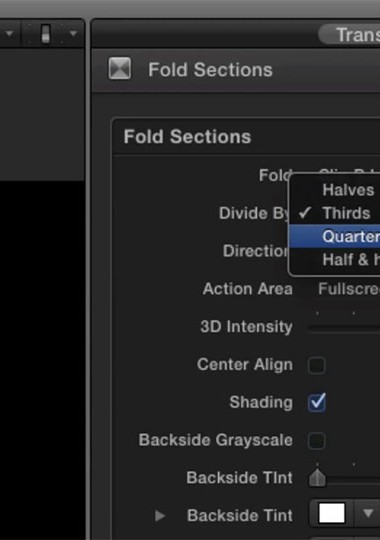
Task: Click the 3D Intensity slider track
Action: [343, 329]
